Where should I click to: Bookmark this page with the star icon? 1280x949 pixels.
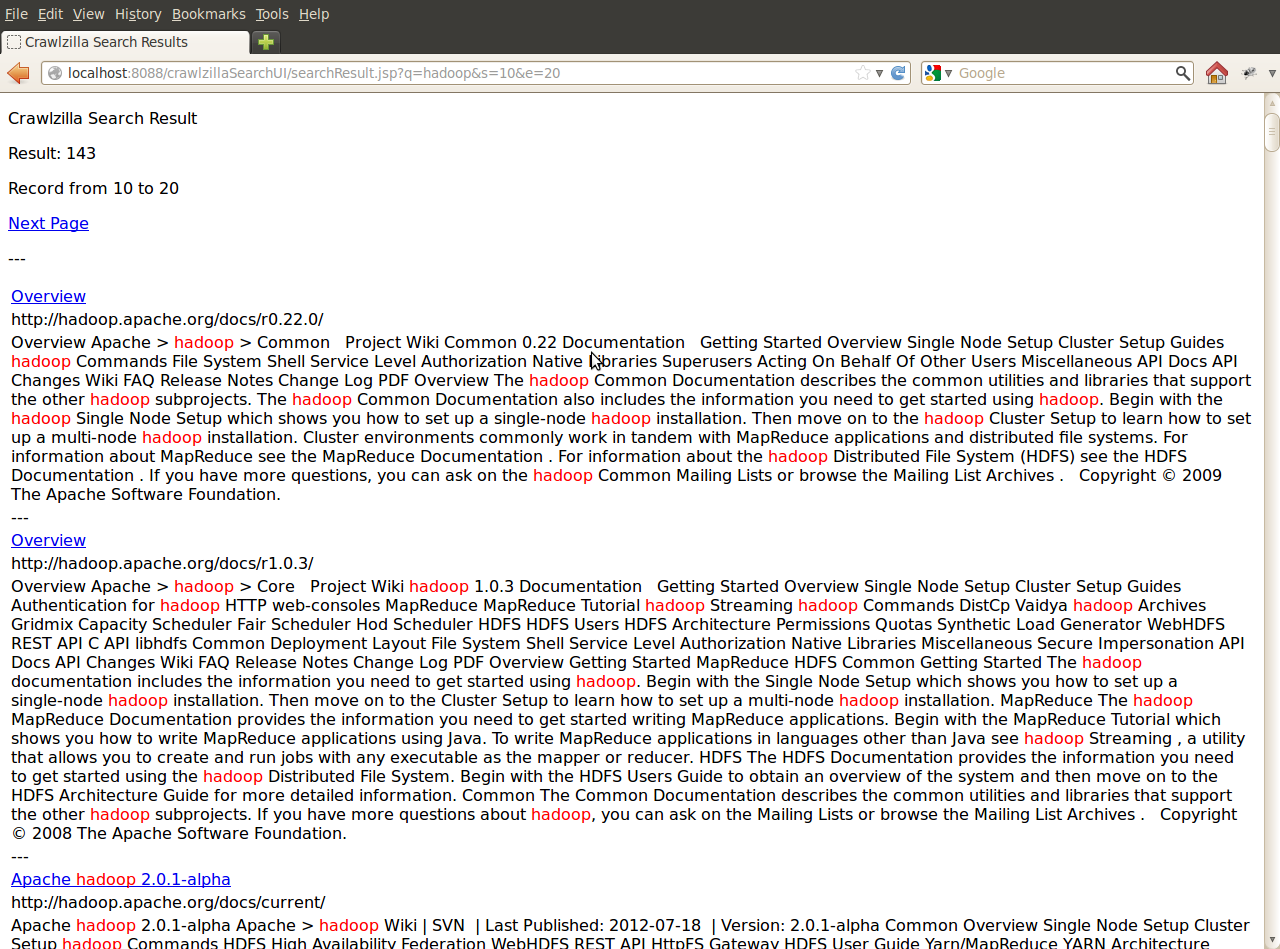point(863,73)
